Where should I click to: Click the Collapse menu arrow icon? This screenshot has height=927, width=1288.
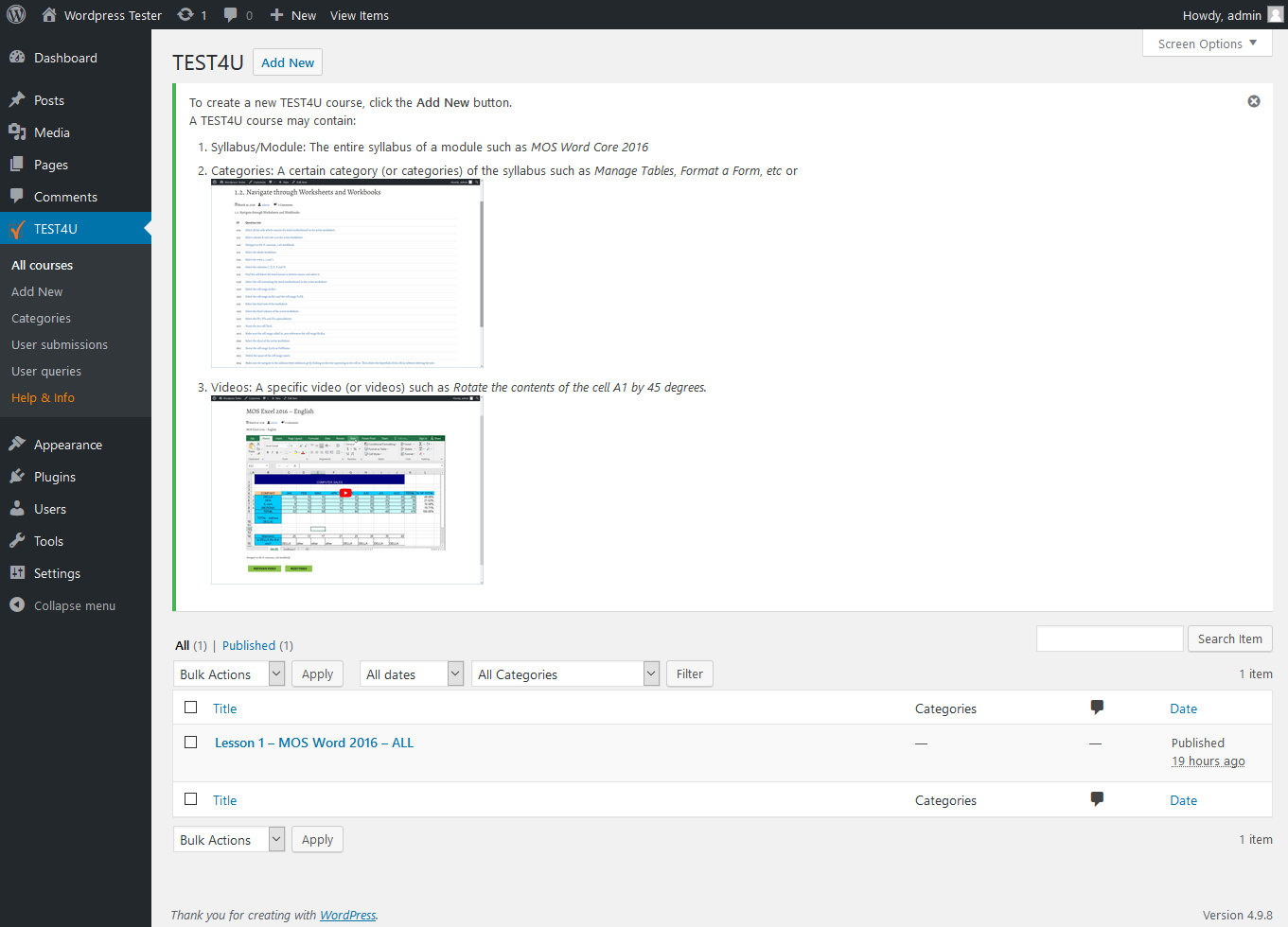[17, 604]
